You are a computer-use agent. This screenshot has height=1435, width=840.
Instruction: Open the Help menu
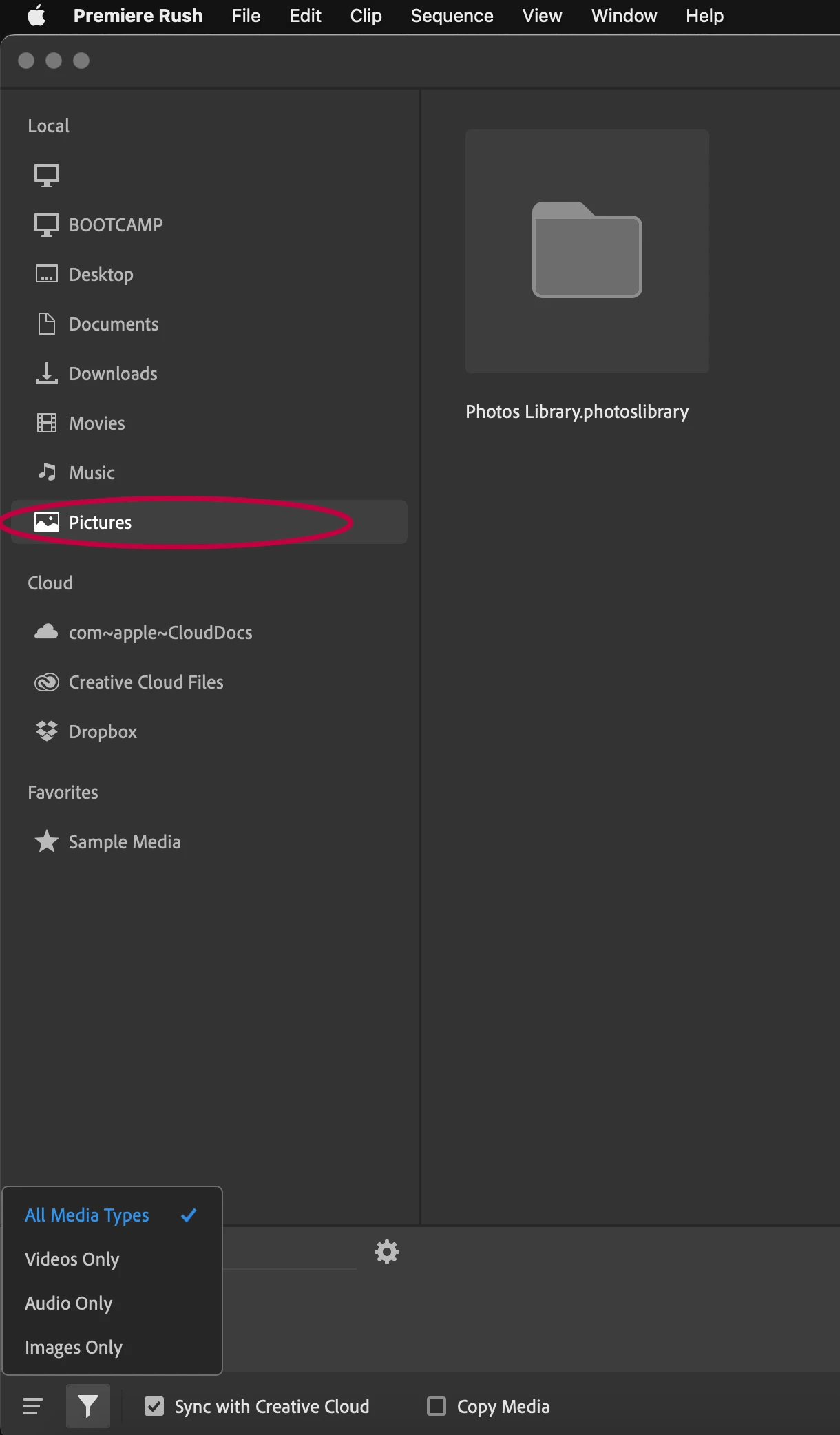(x=704, y=16)
